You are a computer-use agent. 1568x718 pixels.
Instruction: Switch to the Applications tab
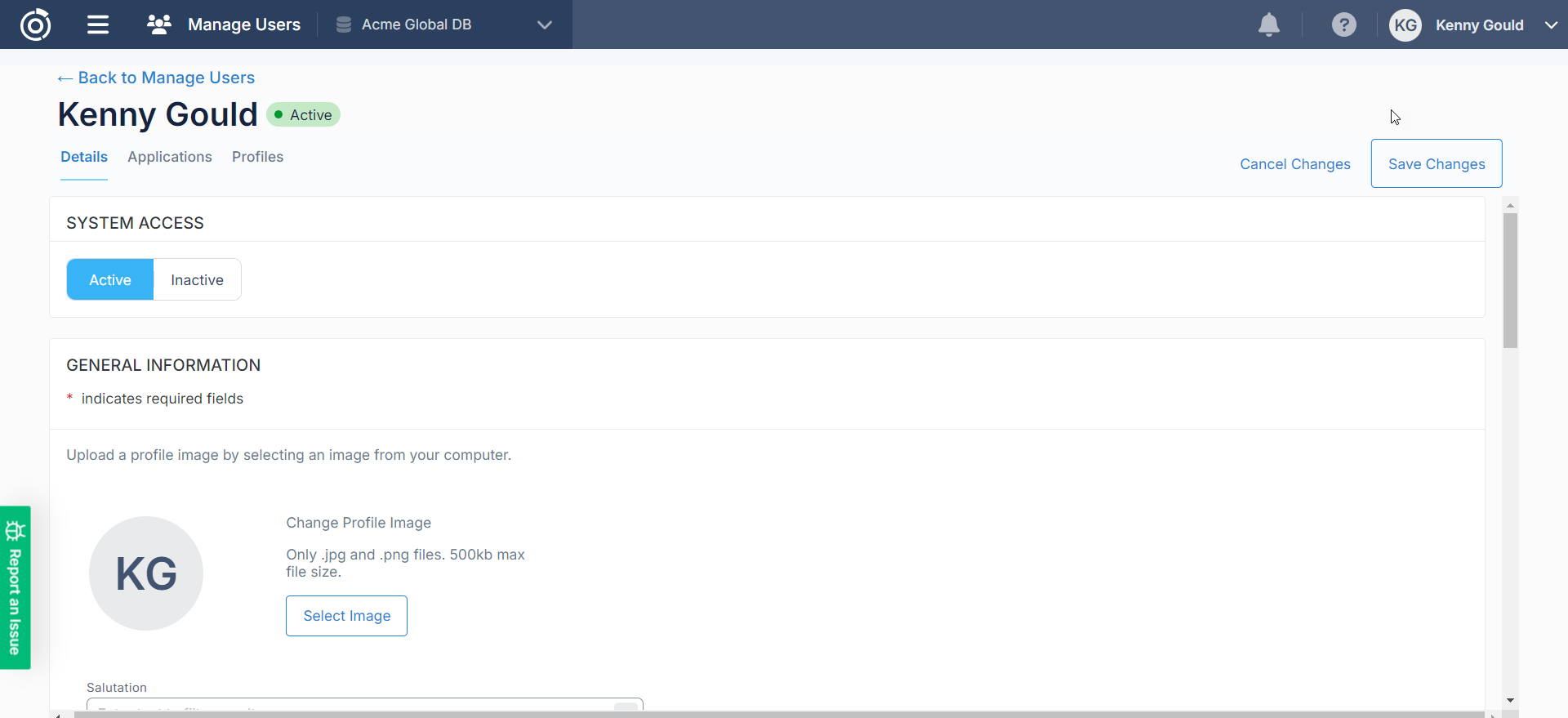[x=170, y=157]
